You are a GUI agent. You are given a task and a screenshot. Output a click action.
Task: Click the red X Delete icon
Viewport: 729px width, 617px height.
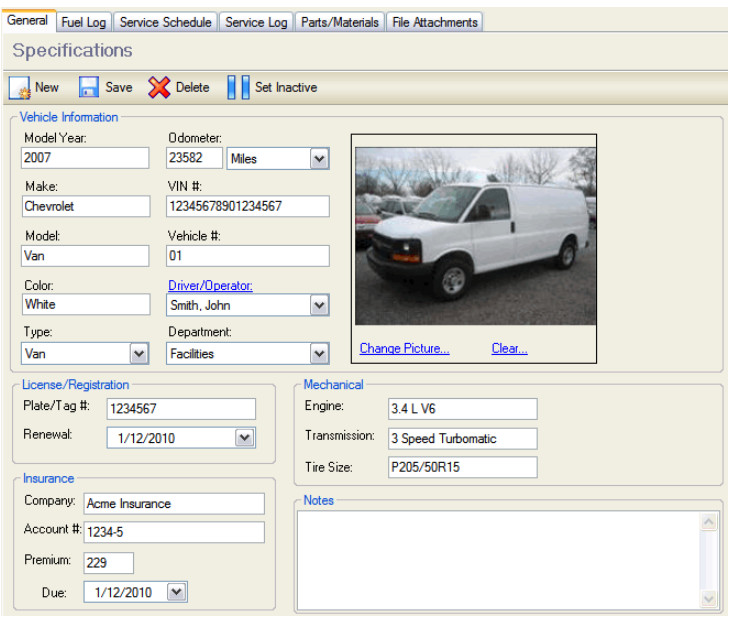coord(159,87)
